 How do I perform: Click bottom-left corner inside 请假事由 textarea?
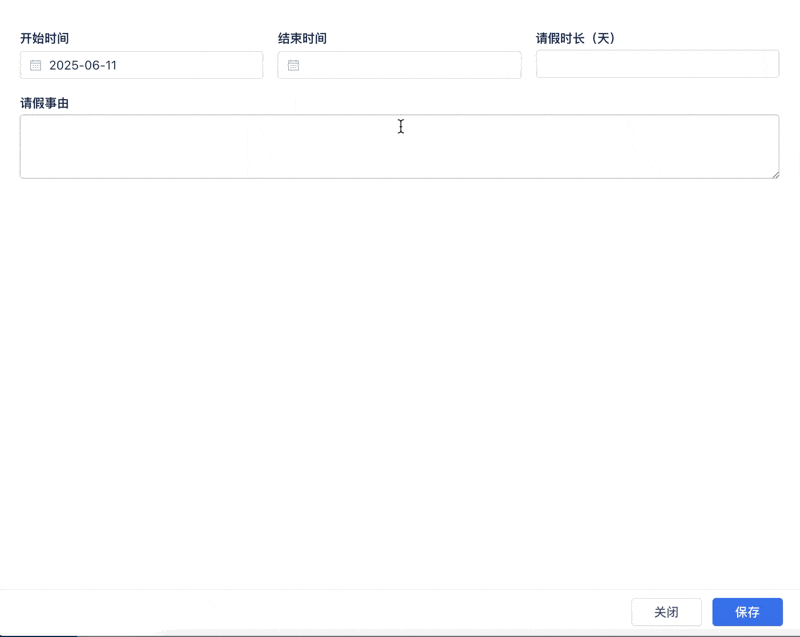coord(30,170)
